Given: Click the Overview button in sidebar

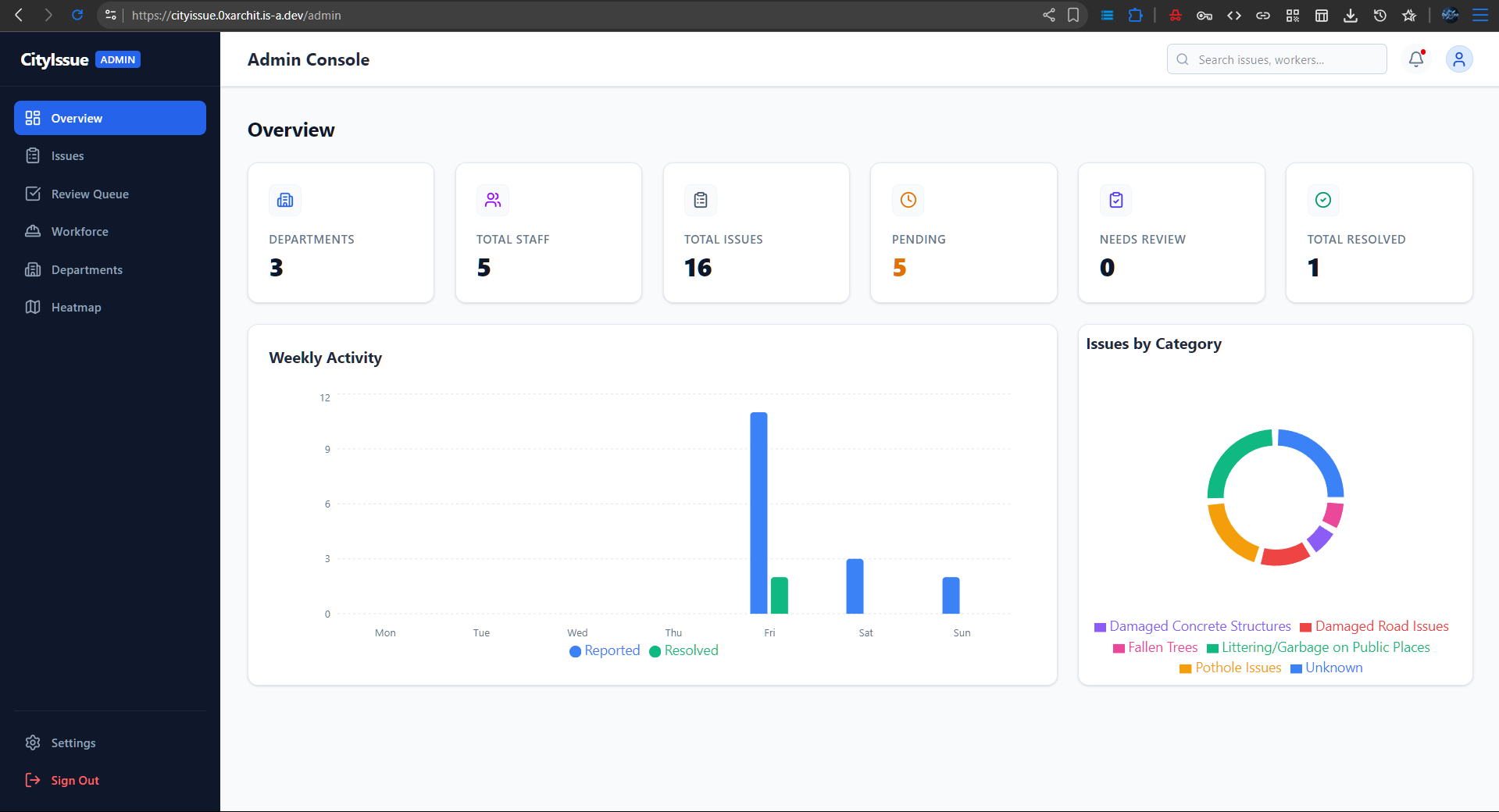Looking at the screenshot, I should (77, 118).
